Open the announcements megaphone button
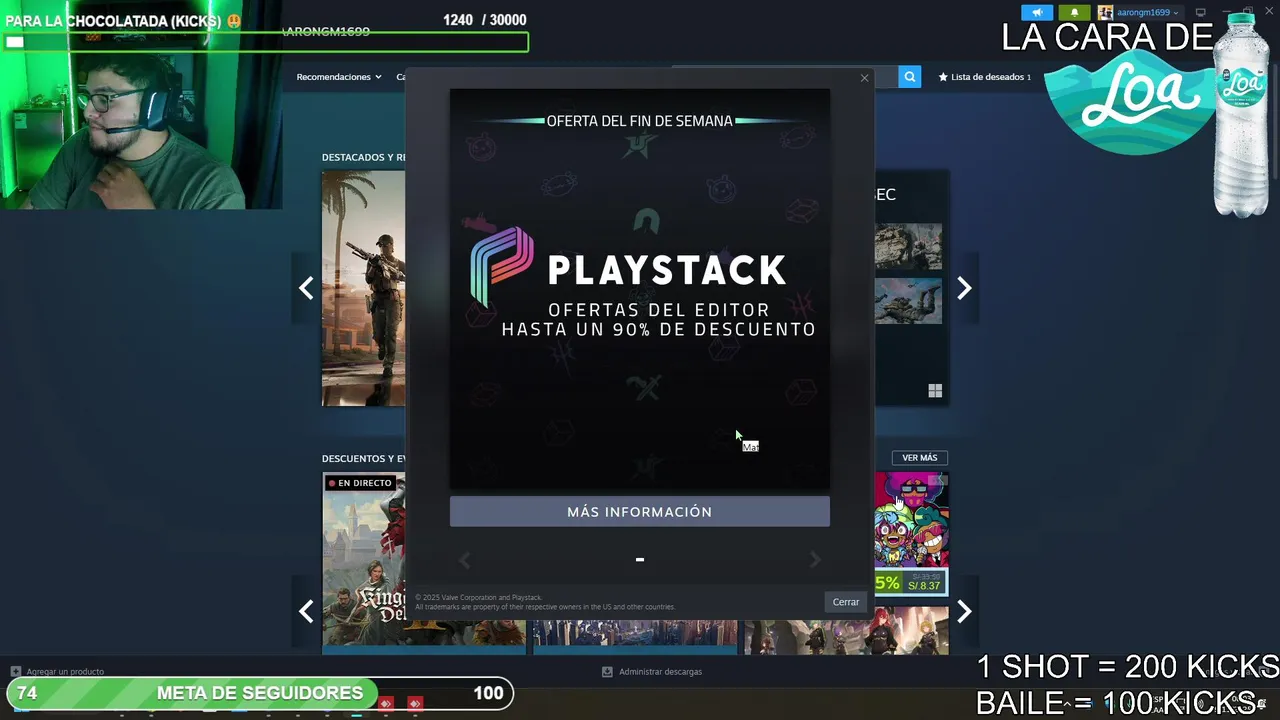 coord(1037,13)
